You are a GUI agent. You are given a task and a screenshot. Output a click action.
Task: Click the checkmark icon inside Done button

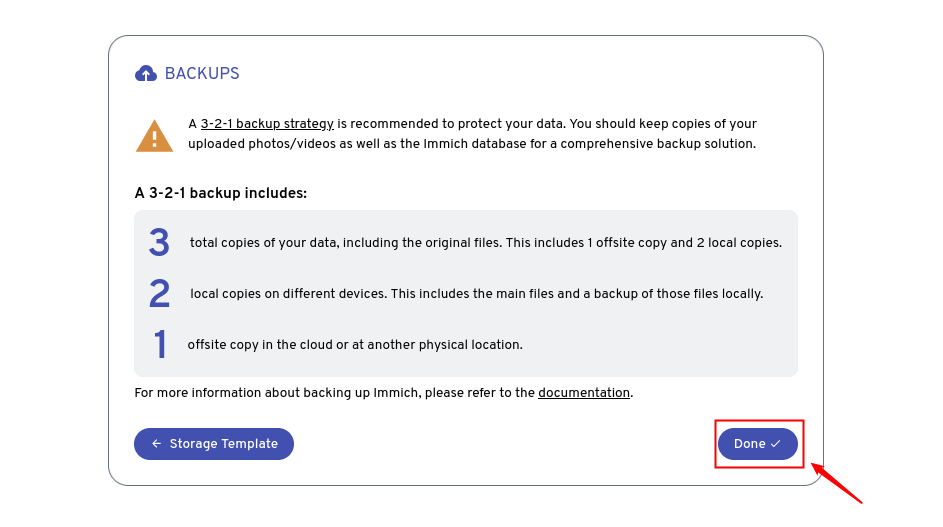pyautogui.click(x=776, y=444)
